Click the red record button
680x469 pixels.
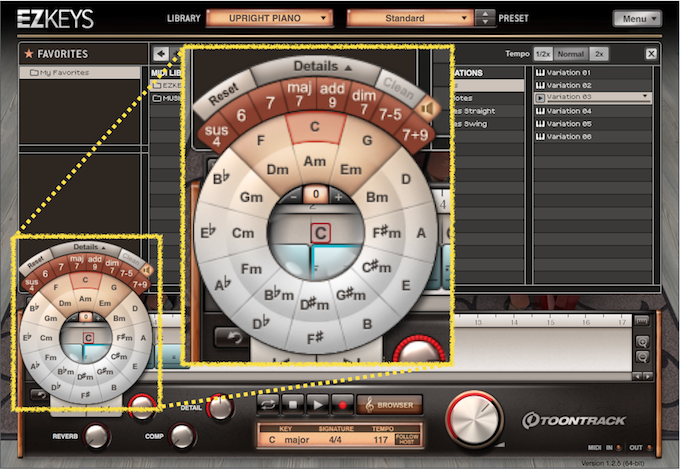[342, 405]
